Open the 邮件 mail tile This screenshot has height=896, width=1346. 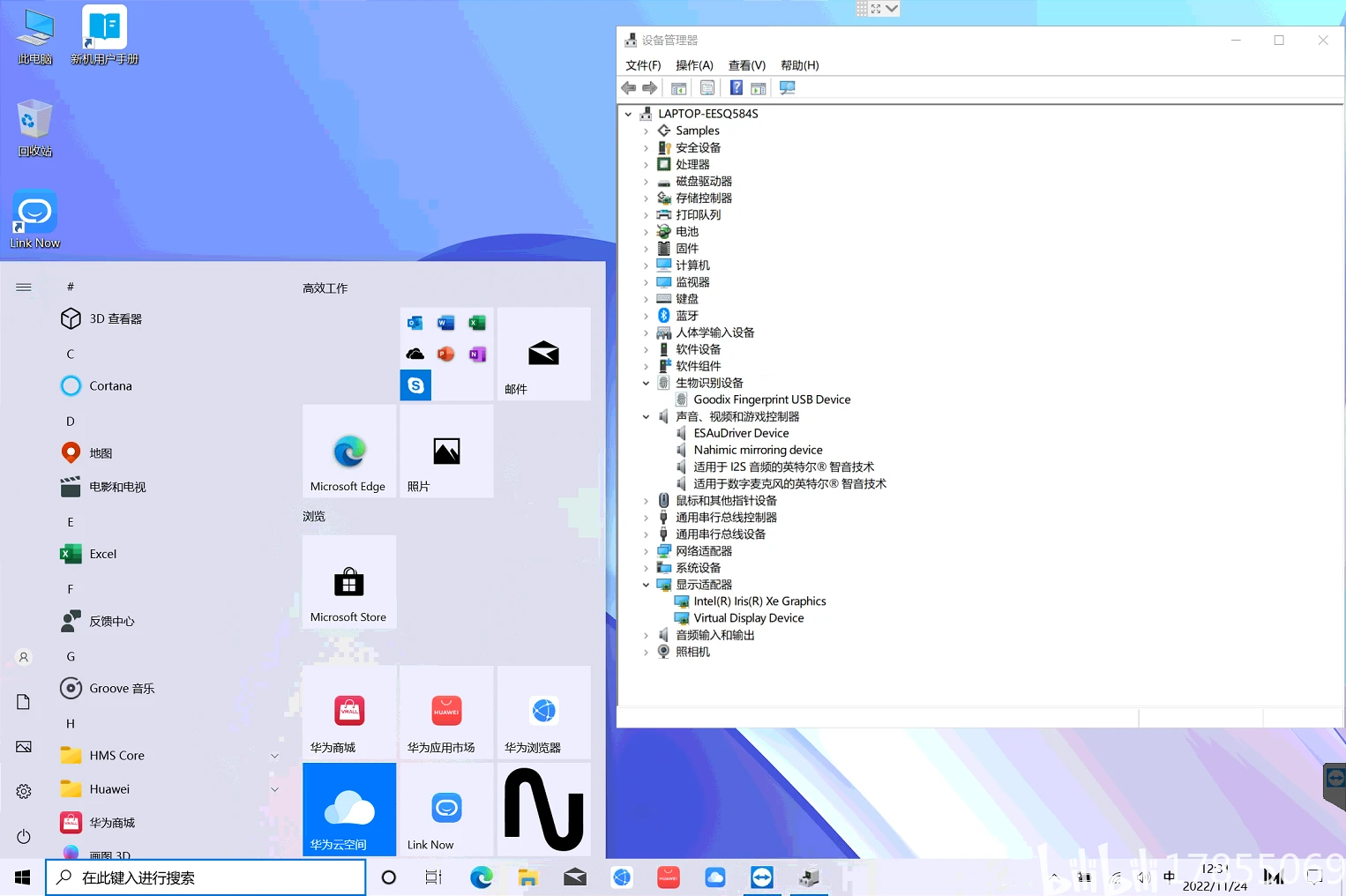[x=543, y=354]
